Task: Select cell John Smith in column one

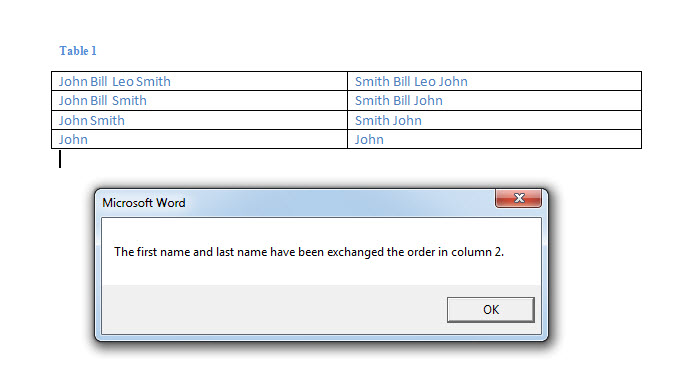Action: click(199, 120)
